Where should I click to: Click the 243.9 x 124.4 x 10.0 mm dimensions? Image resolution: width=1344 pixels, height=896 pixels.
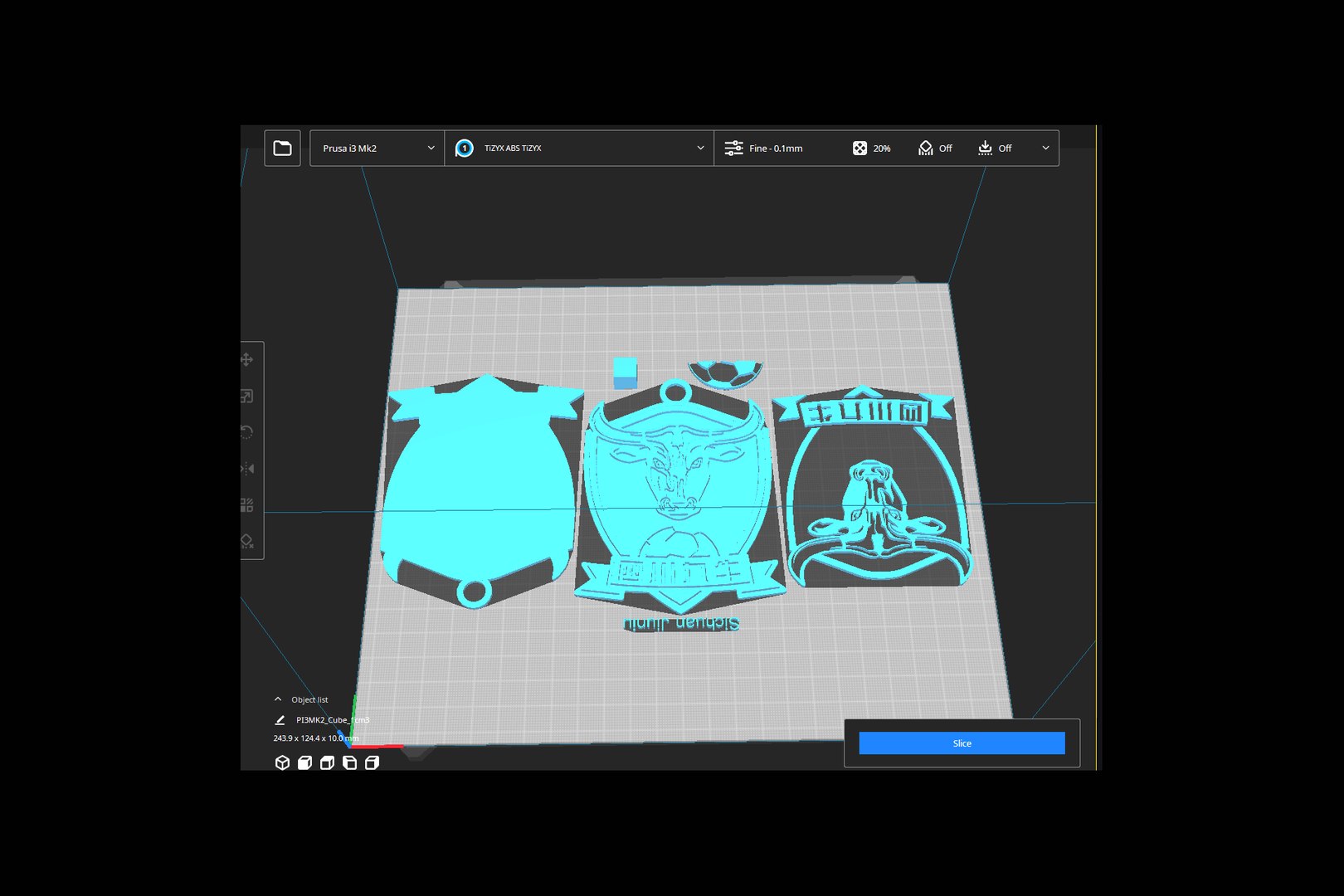pos(316,738)
